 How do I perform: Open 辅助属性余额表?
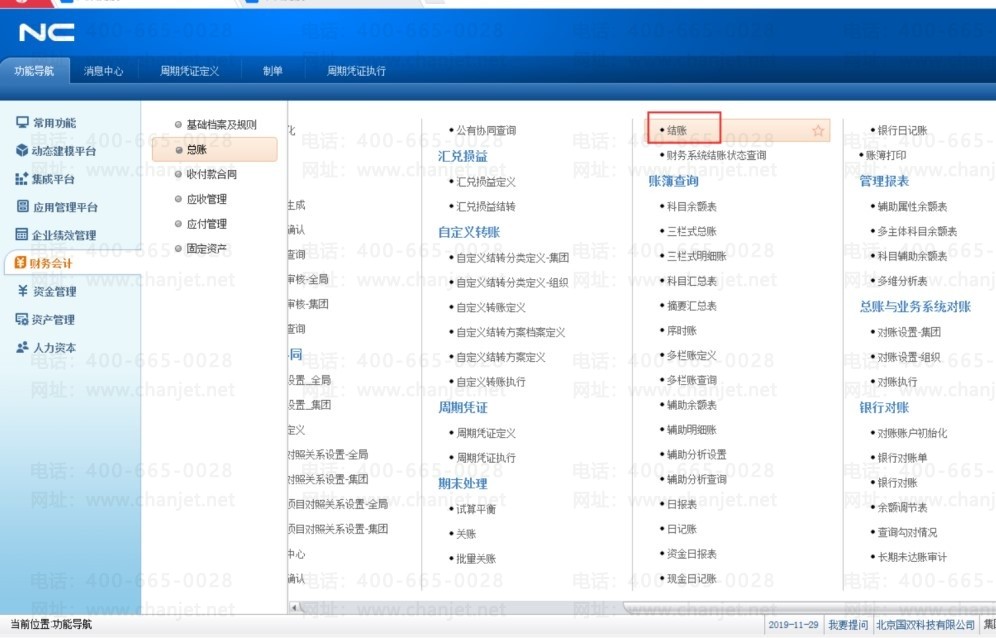pos(912,207)
